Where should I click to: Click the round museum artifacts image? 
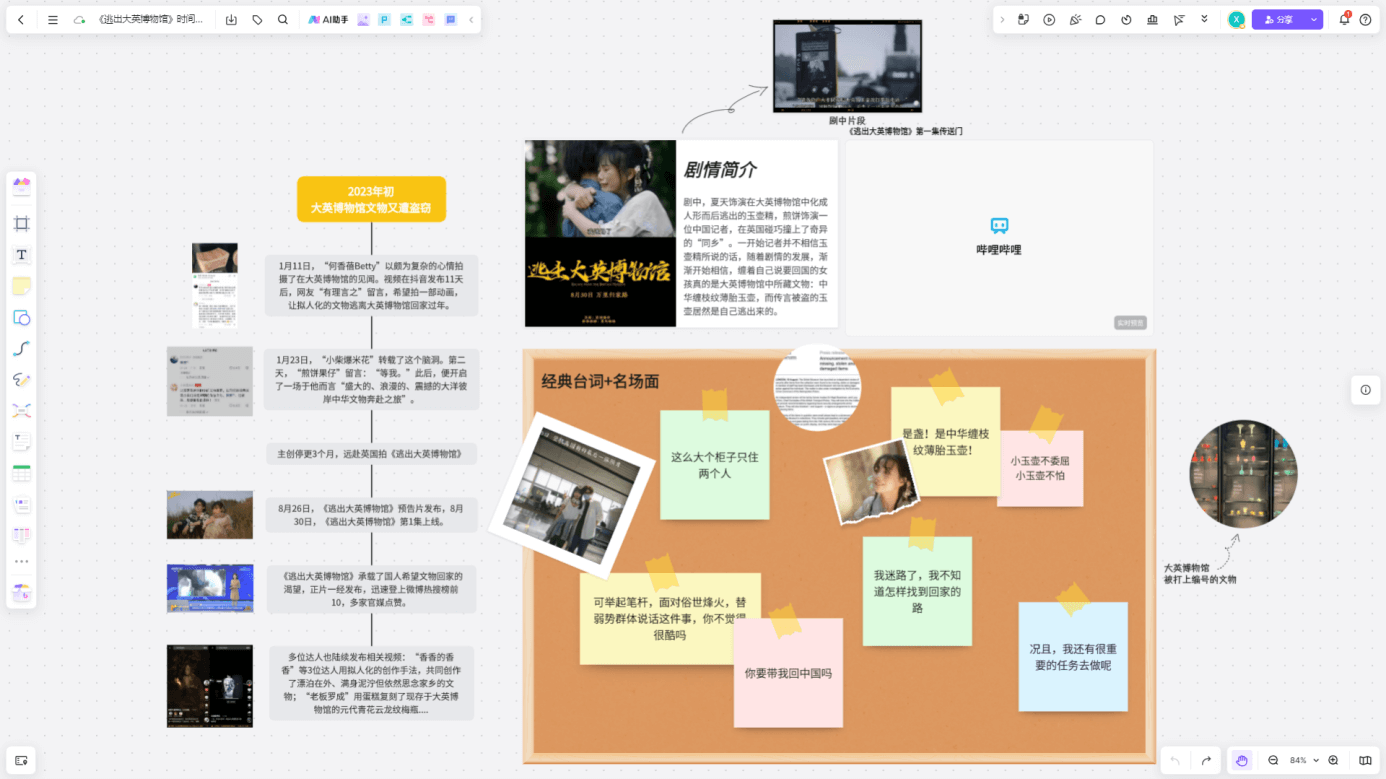pos(1243,474)
